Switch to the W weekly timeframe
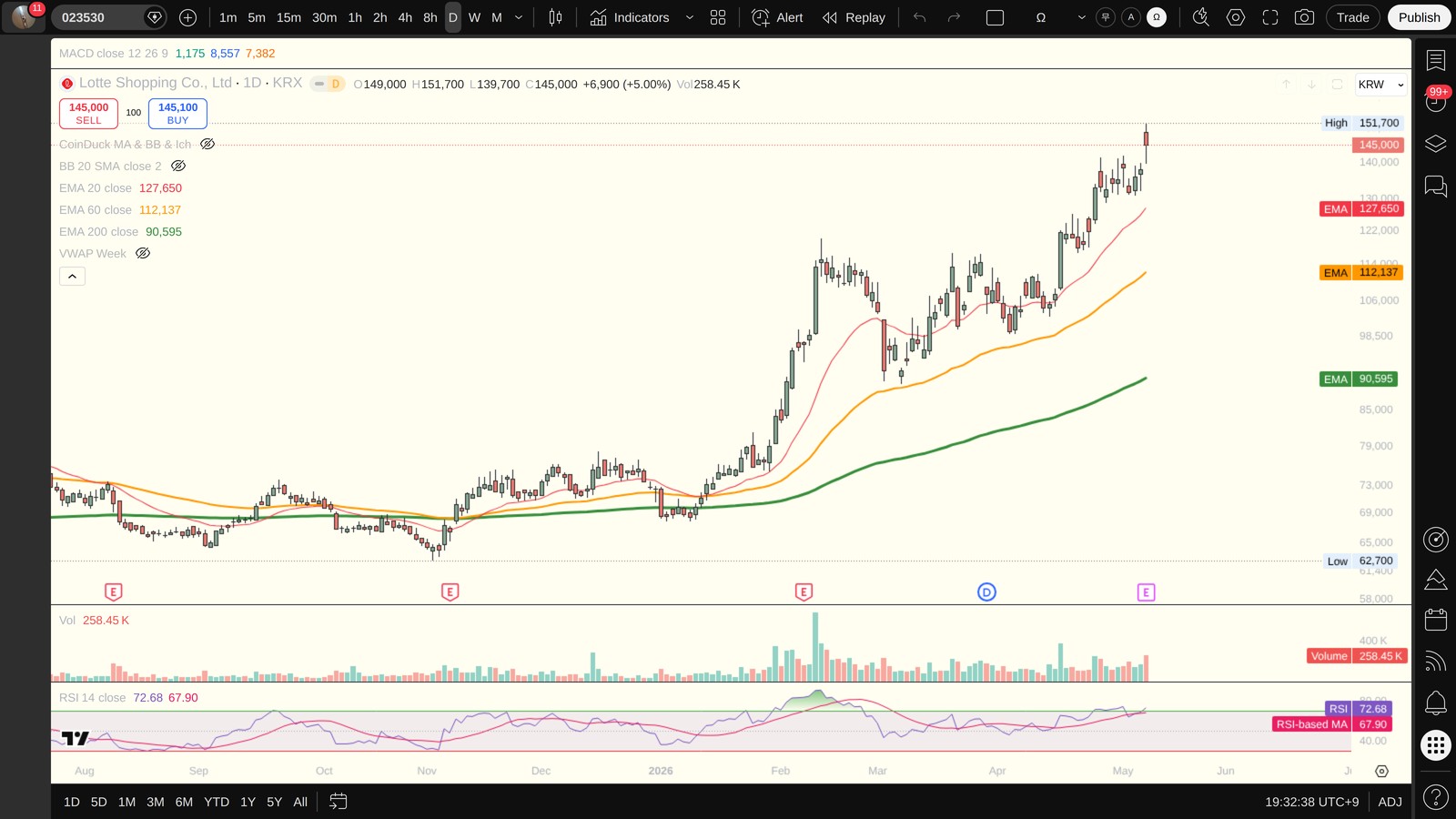Screen dimensions: 1456x819 pyautogui.click(x=474, y=17)
